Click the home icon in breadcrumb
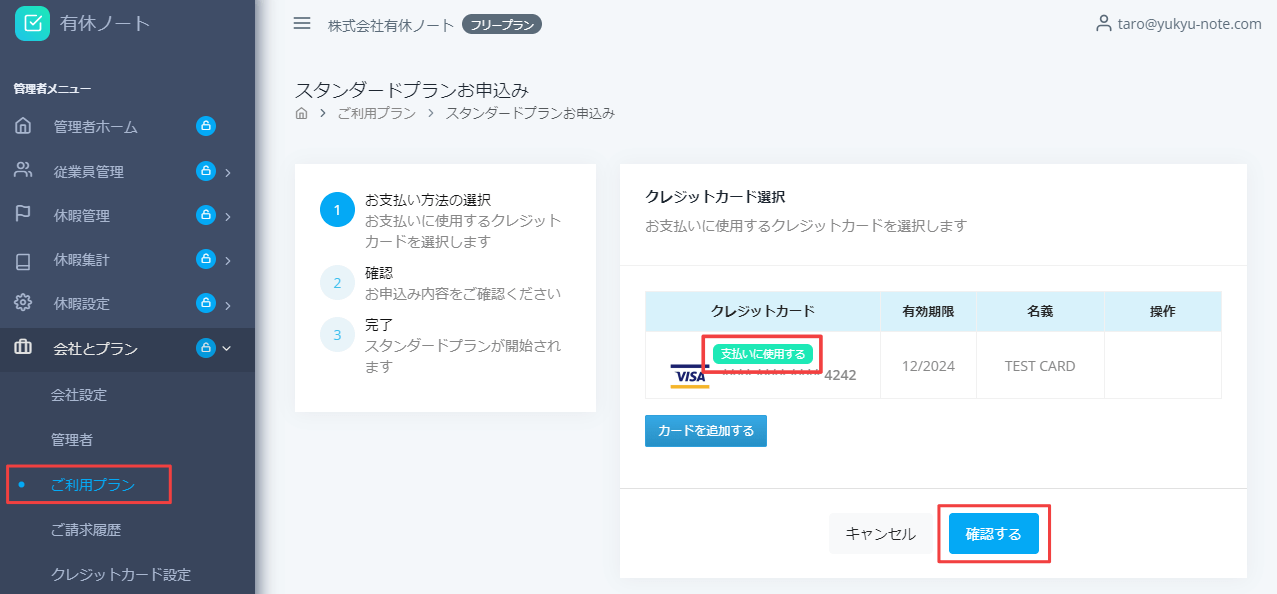This screenshot has width=1277, height=594. pos(302,113)
